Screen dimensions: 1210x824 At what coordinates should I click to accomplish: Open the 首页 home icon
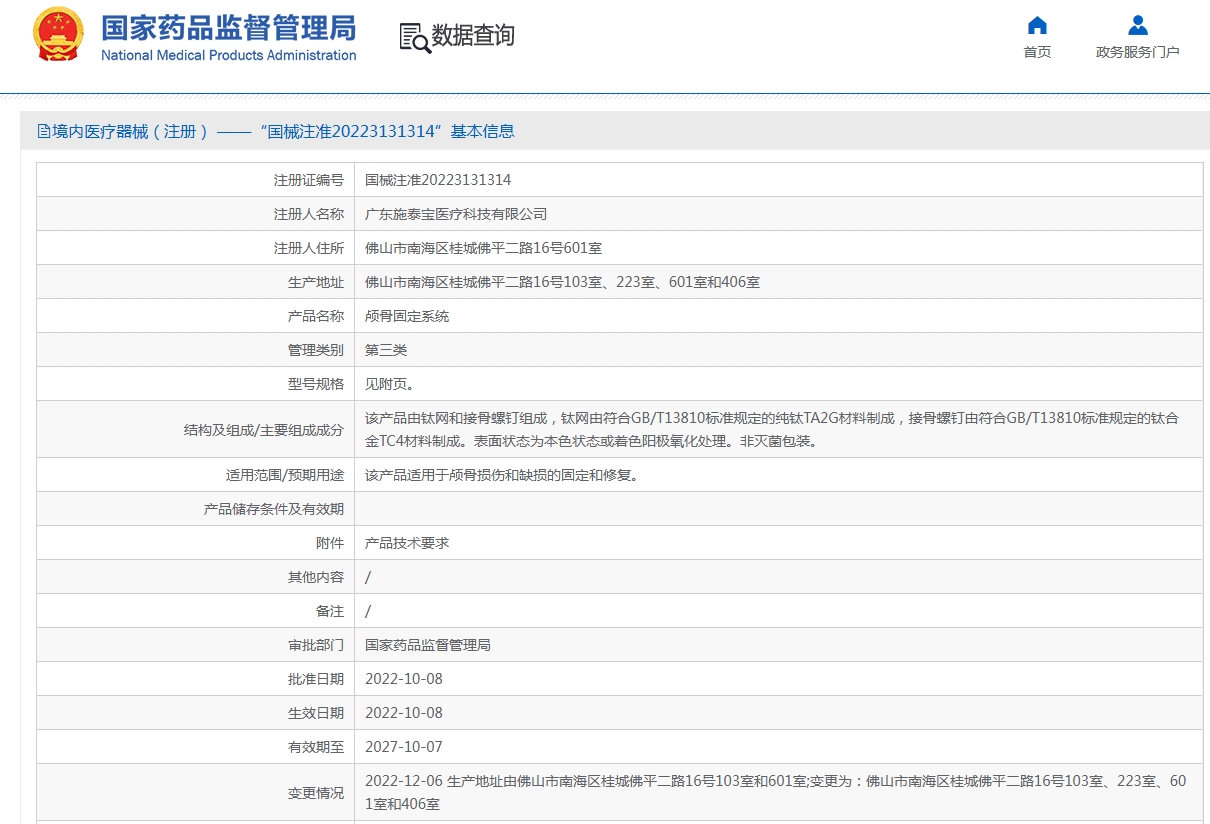click(1037, 25)
